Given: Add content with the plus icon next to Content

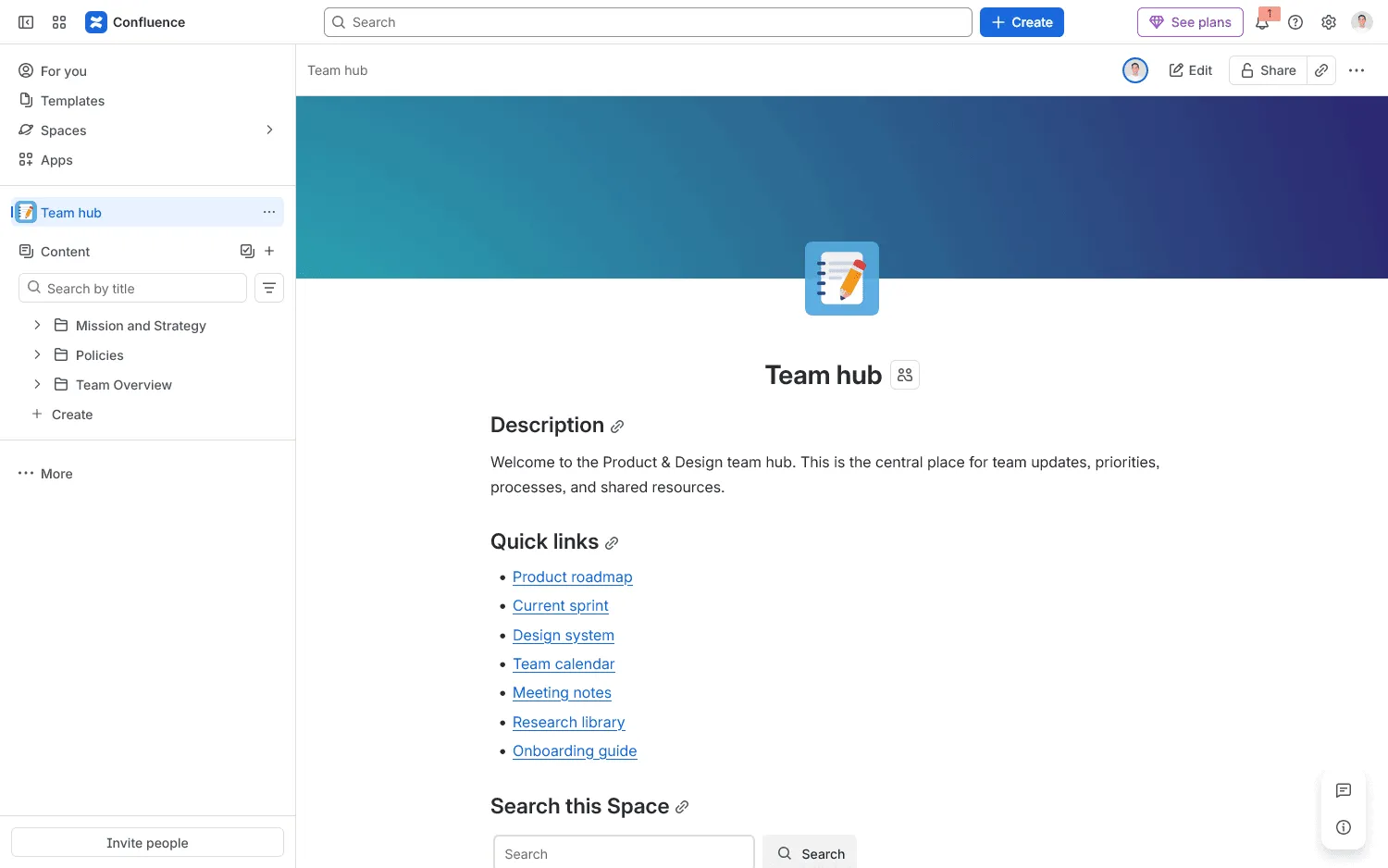Looking at the screenshot, I should tap(269, 251).
